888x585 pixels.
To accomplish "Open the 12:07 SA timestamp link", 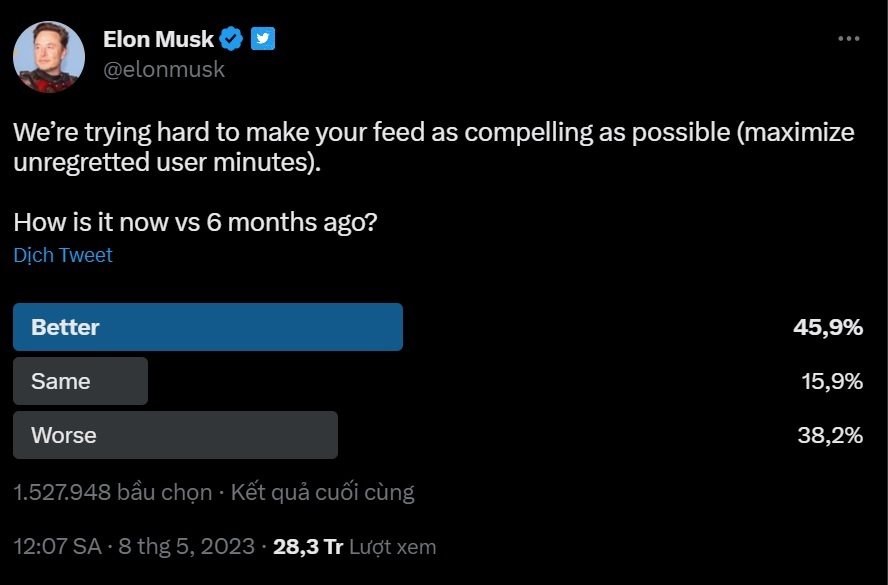I will pyautogui.click(x=57, y=547).
